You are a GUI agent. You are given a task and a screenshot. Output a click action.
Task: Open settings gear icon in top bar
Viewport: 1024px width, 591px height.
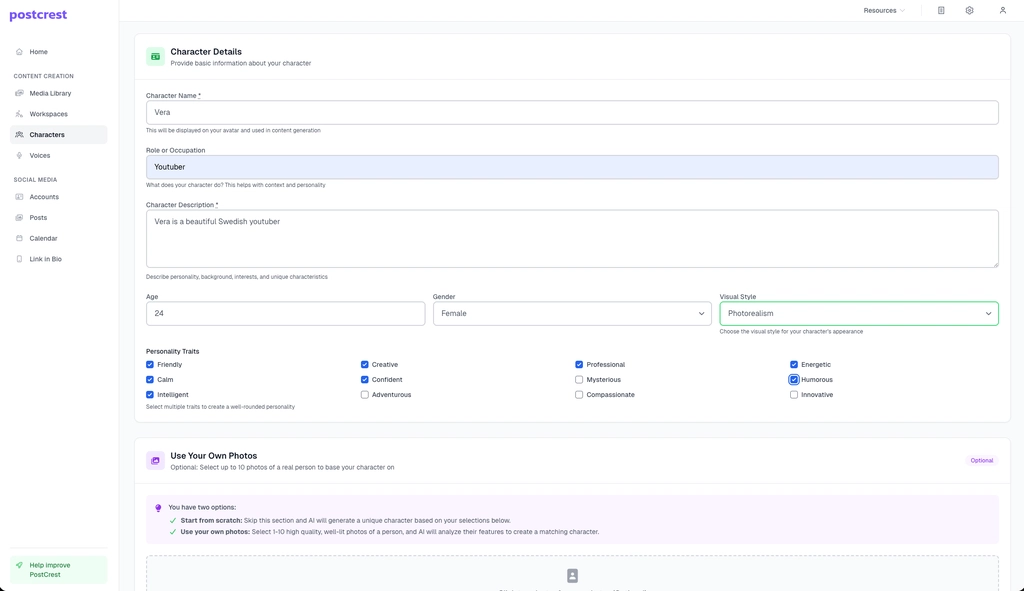tap(969, 10)
